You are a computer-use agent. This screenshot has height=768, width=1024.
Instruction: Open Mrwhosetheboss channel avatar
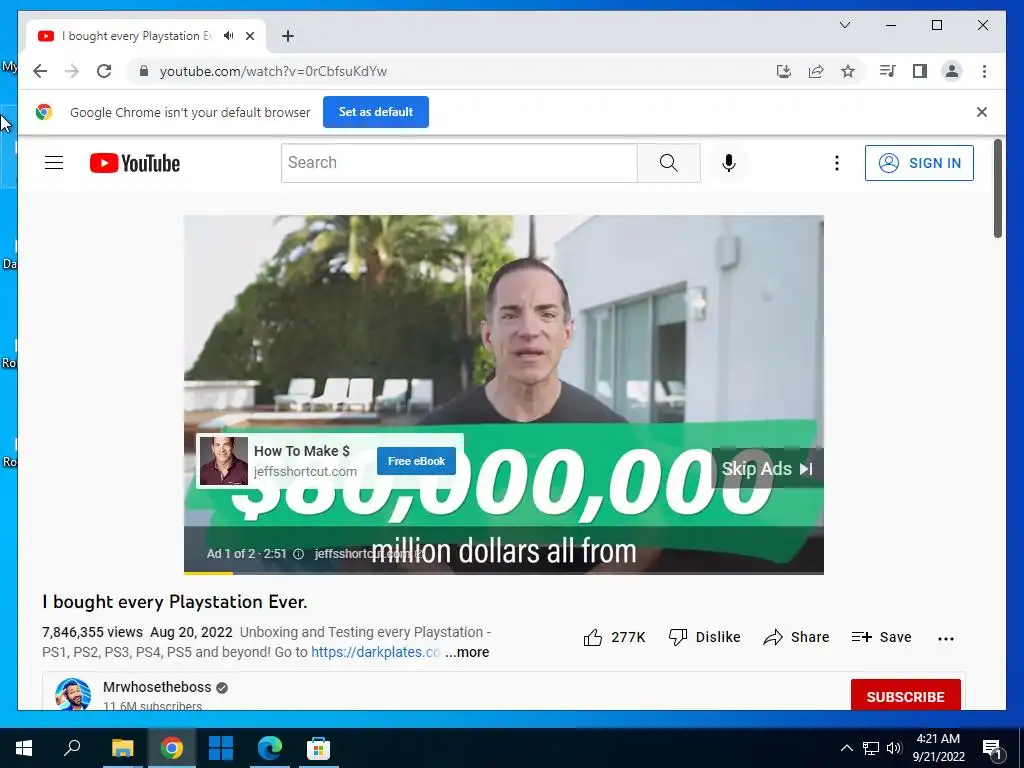click(73, 694)
